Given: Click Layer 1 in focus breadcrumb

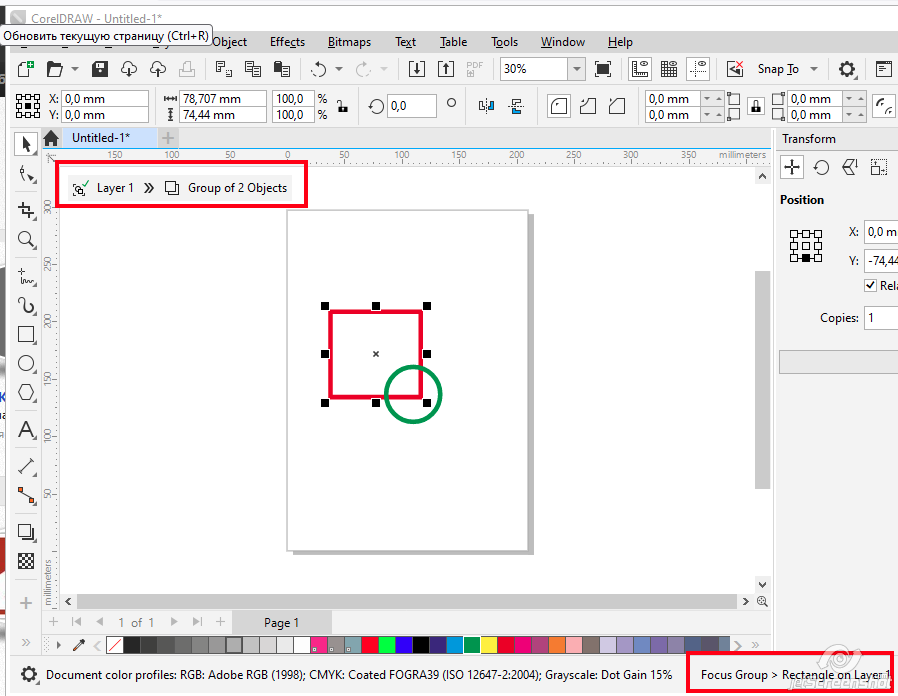Looking at the screenshot, I should 115,188.
